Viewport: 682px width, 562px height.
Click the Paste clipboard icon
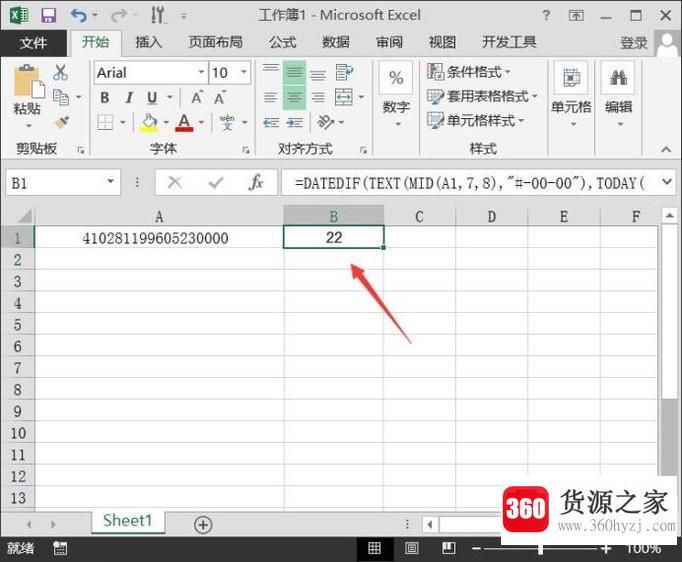coord(29,81)
